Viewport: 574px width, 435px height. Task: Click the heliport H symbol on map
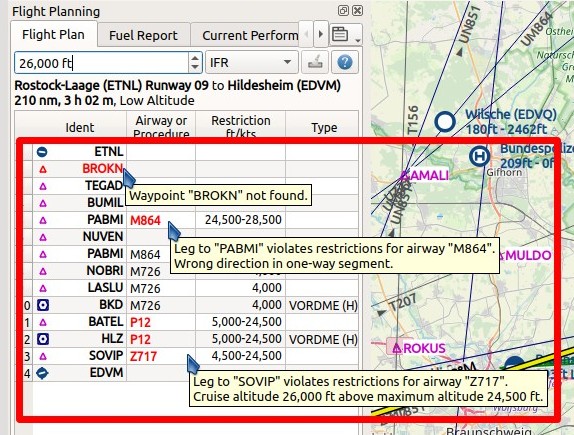pyautogui.click(x=480, y=156)
